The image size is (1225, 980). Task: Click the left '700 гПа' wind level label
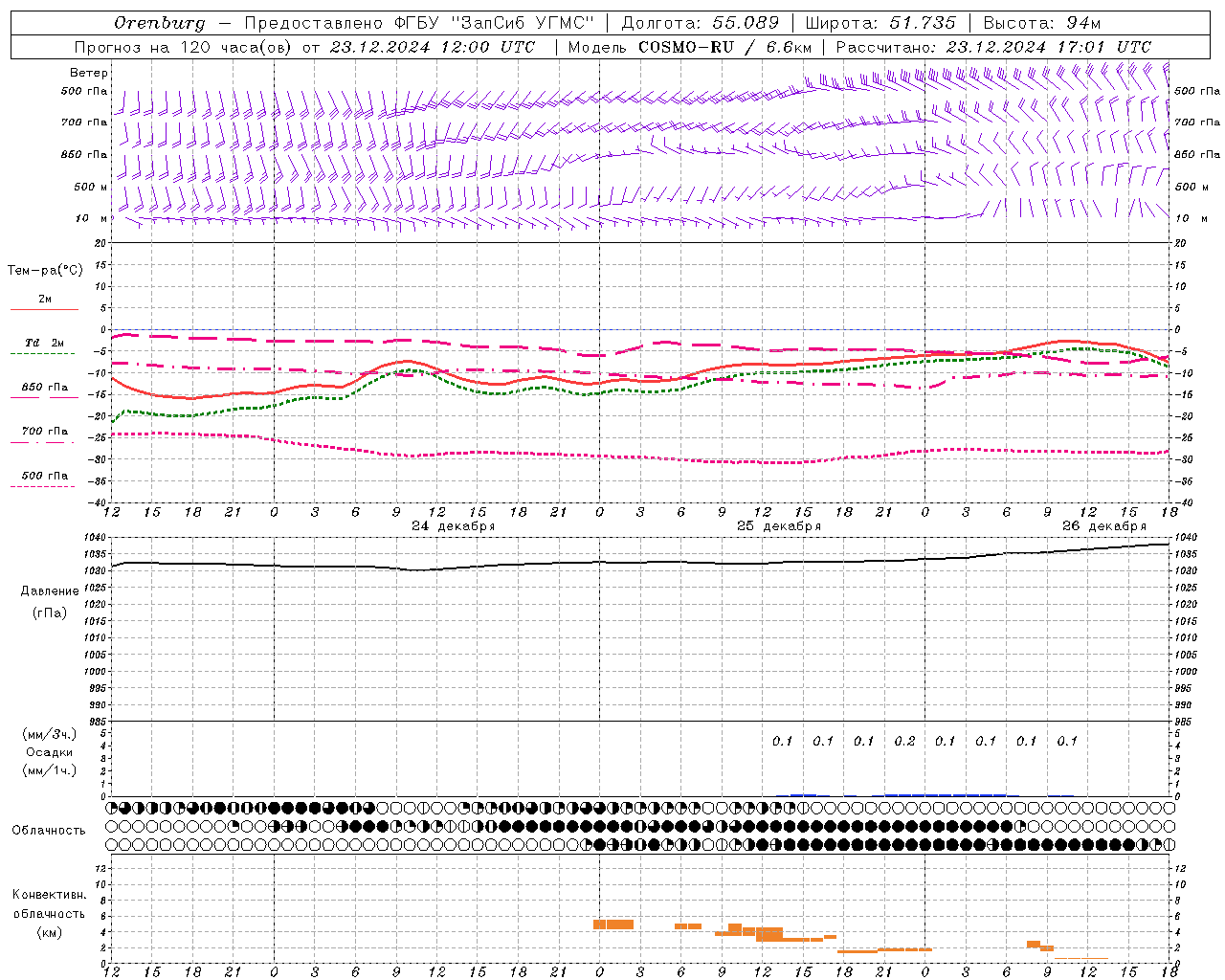click(84, 122)
